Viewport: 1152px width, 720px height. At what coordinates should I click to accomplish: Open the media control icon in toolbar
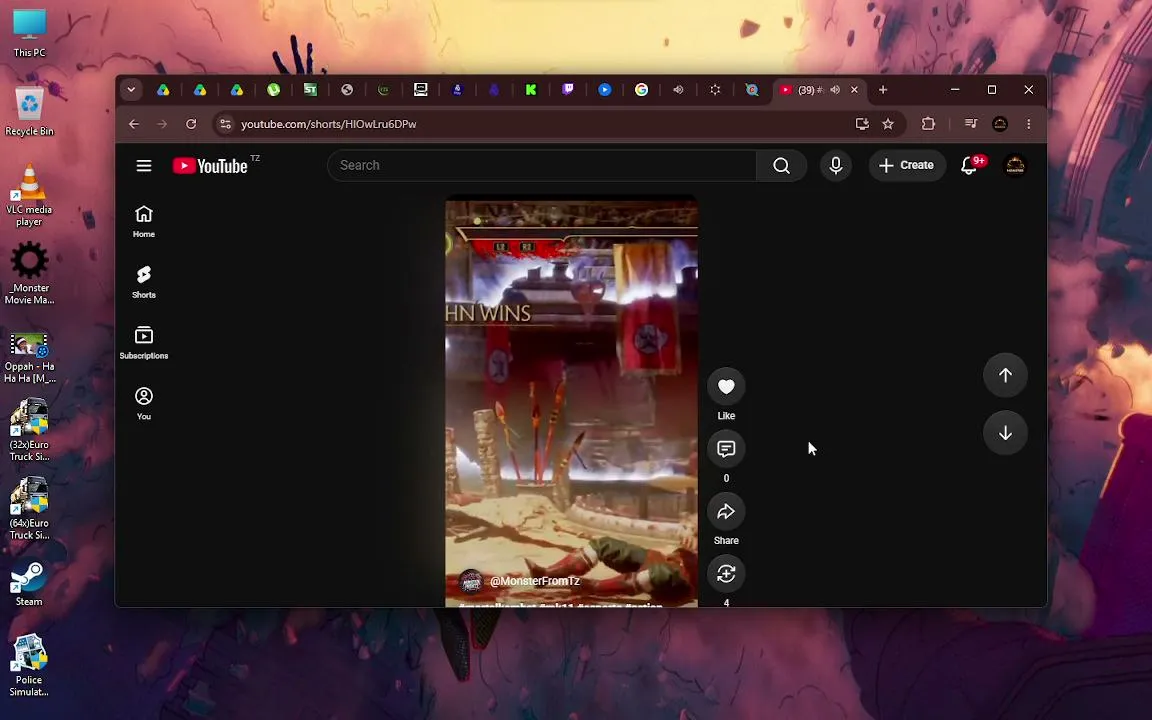tap(971, 123)
